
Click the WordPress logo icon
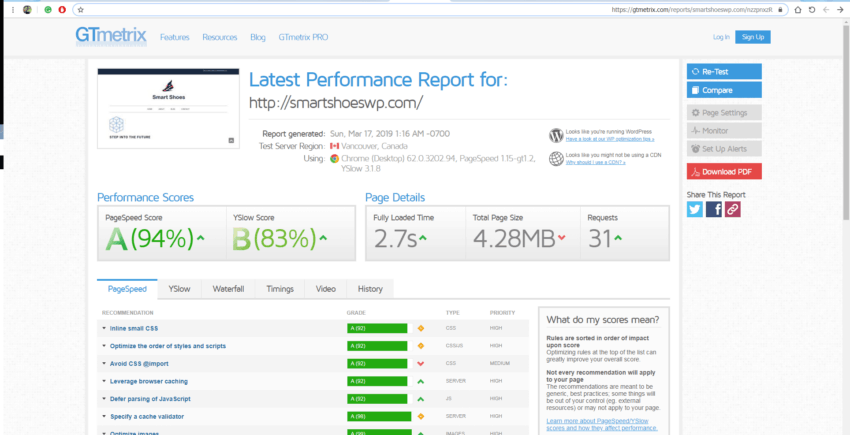pyautogui.click(x=556, y=135)
